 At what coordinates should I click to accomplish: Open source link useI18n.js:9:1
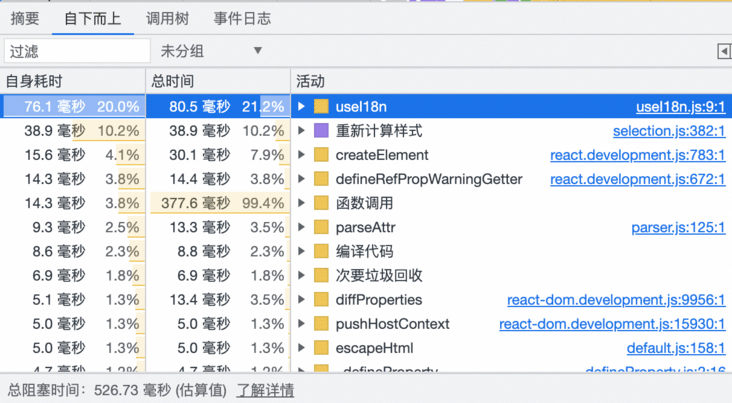coord(681,107)
